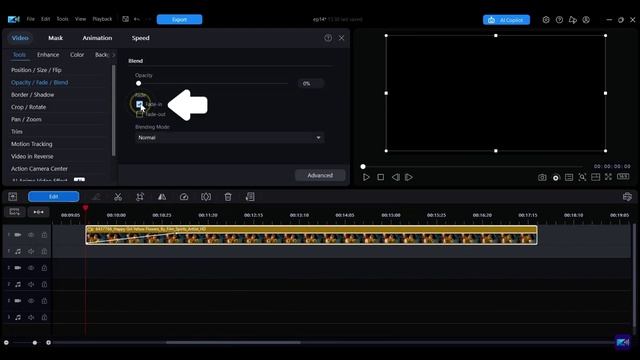Click the snap markers icon beside track manager
The height and width of the screenshot is (360, 640).
tap(38, 212)
